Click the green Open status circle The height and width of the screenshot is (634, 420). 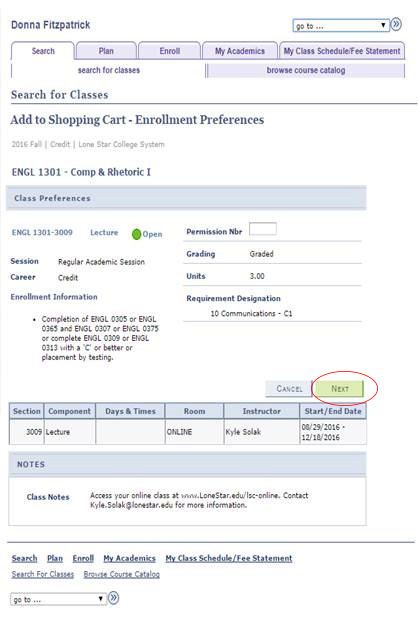(136, 234)
